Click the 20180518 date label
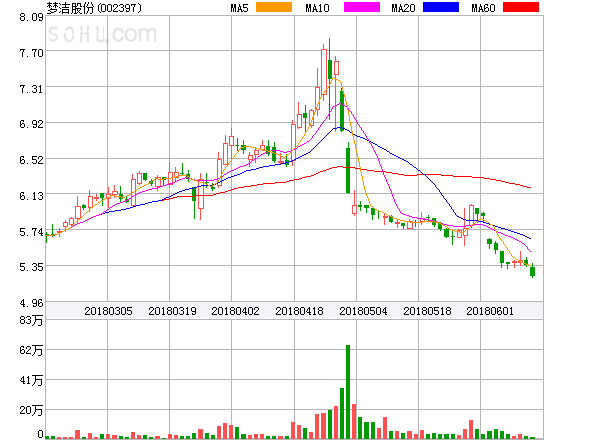The image size is (600, 440). coord(427,311)
